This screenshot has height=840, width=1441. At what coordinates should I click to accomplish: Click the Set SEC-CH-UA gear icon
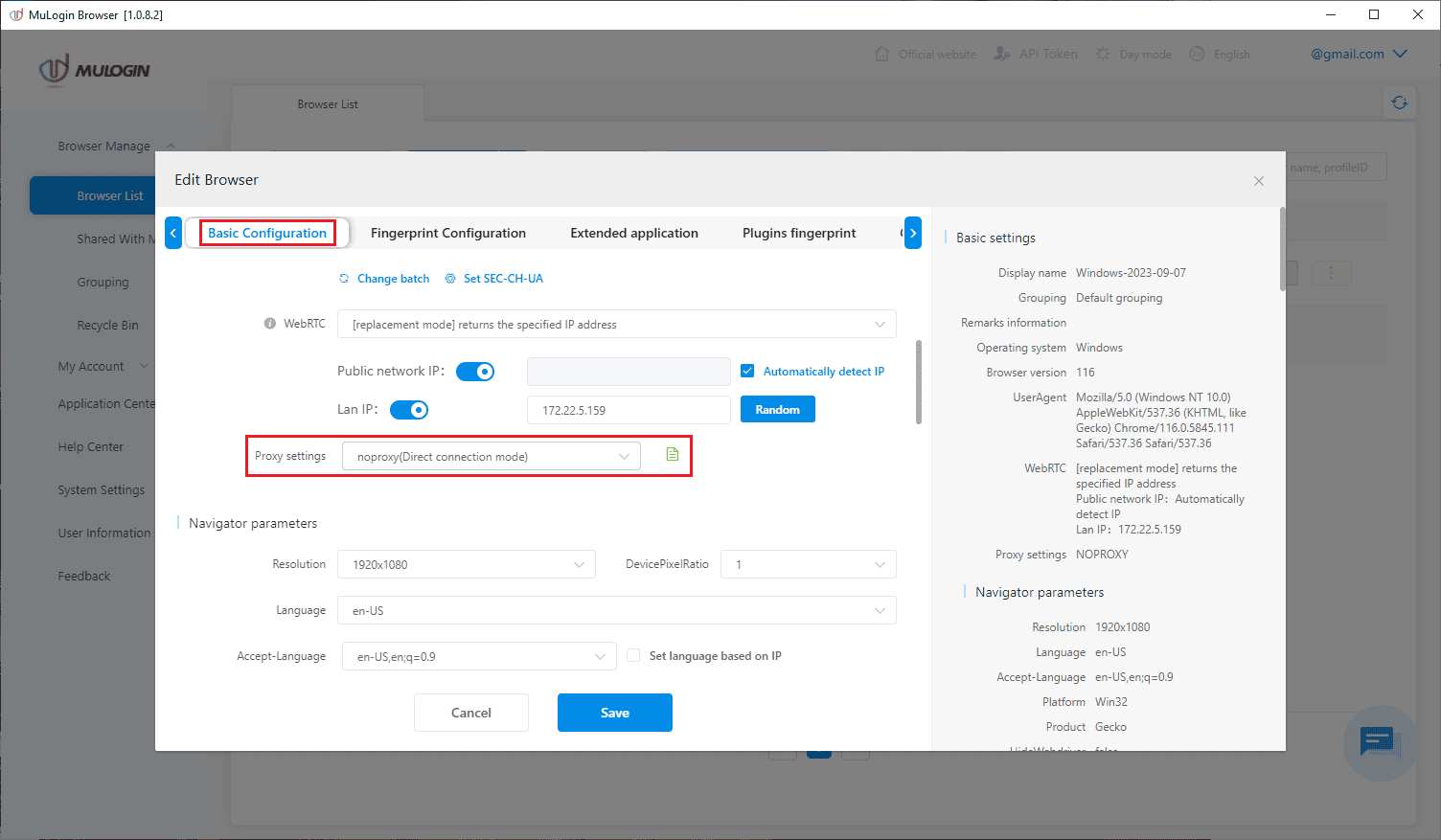[x=450, y=279]
